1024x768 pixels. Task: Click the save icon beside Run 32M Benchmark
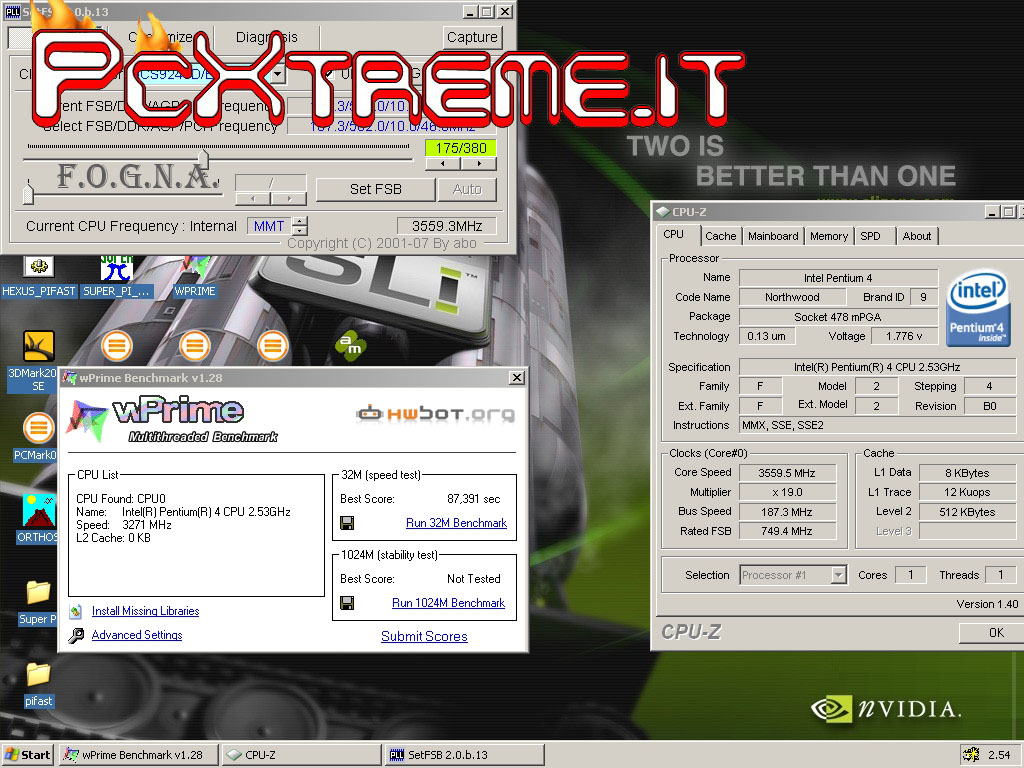(347, 523)
